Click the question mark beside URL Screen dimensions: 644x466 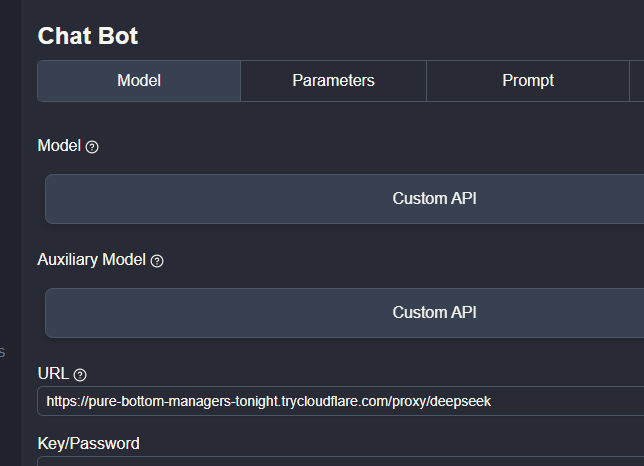pos(80,375)
